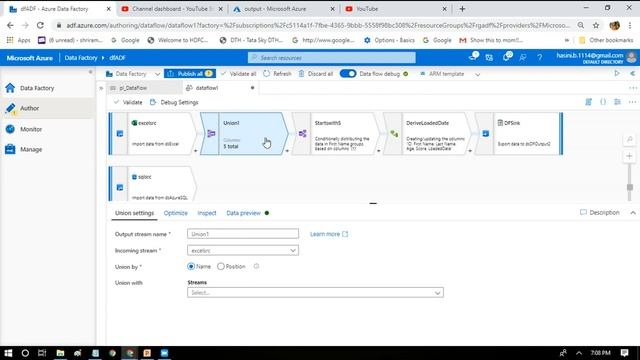The height and width of the screenshot is (360, 640).
Task: Add transformation after DeriveLoadedDate plus sign
Action: point(470,151)
